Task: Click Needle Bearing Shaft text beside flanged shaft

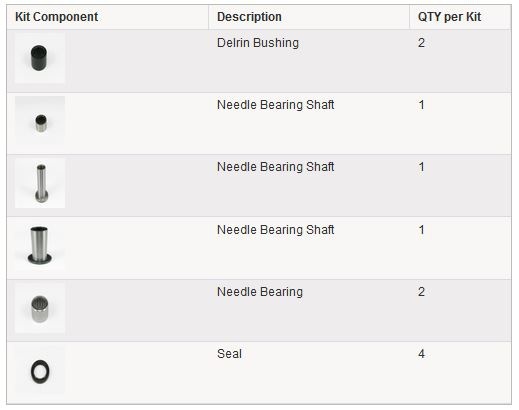Action: coord(275,230)
